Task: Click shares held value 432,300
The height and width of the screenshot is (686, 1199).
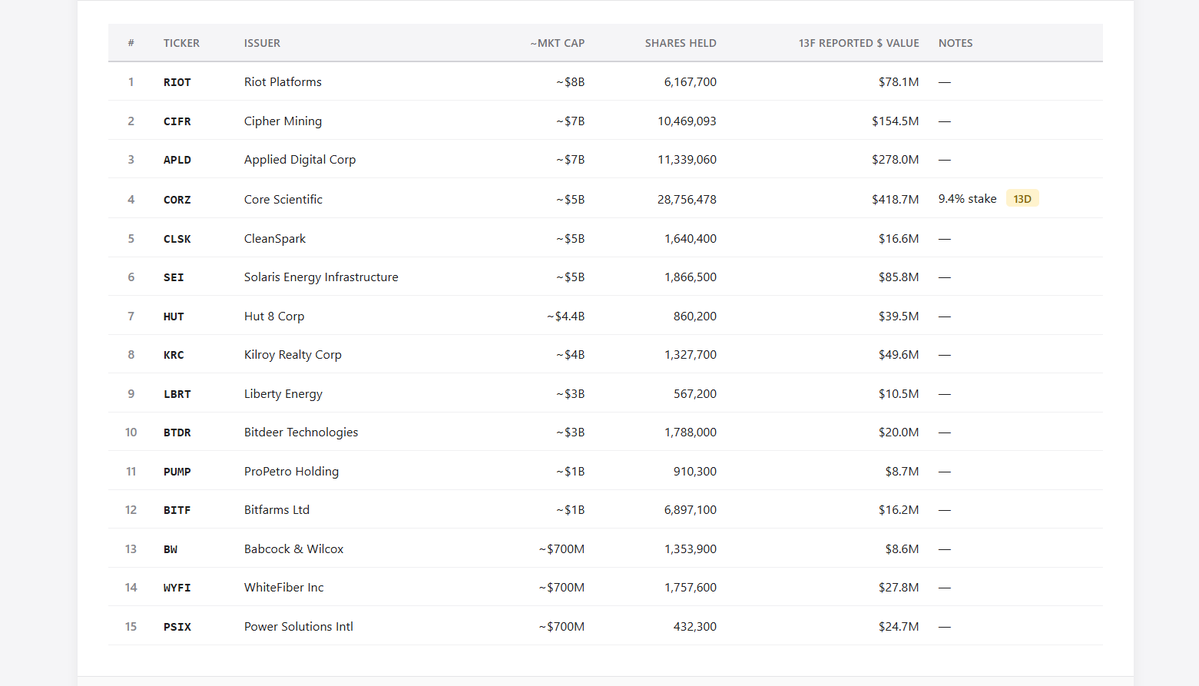Action: coord(694,626)
